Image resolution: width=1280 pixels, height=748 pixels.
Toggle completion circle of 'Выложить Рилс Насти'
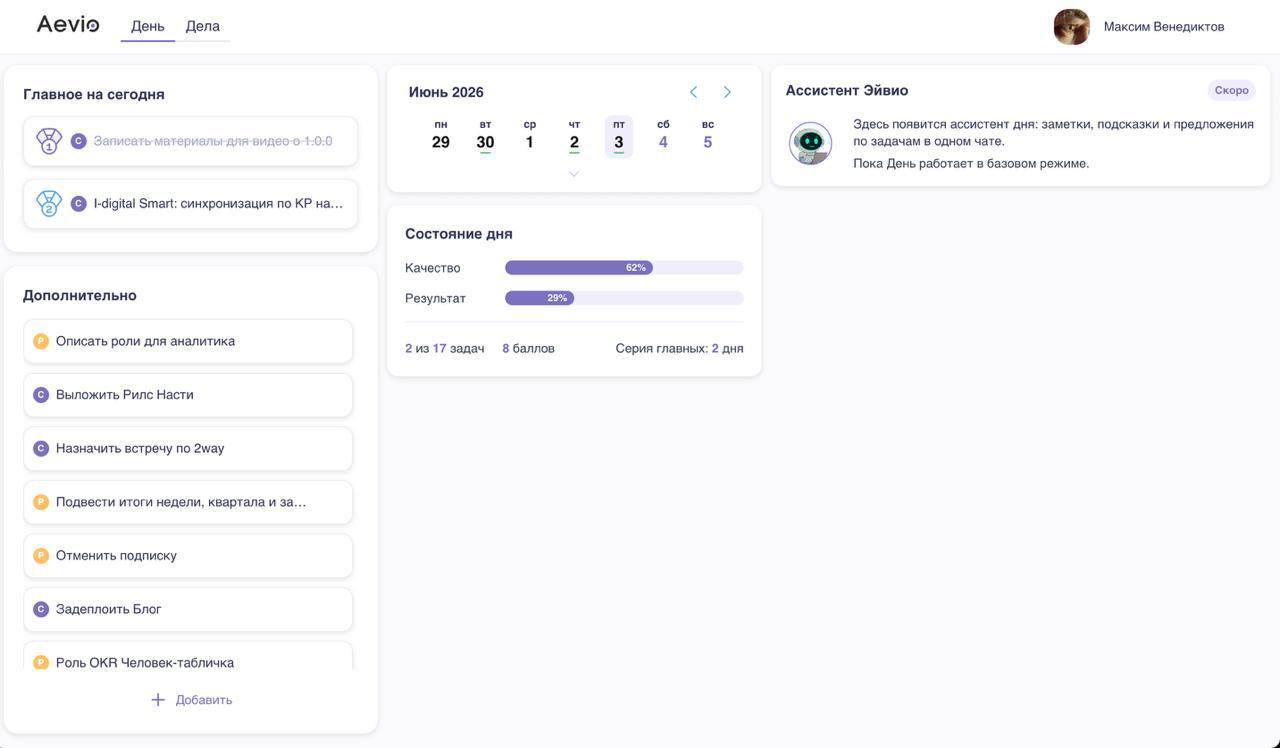41,395
